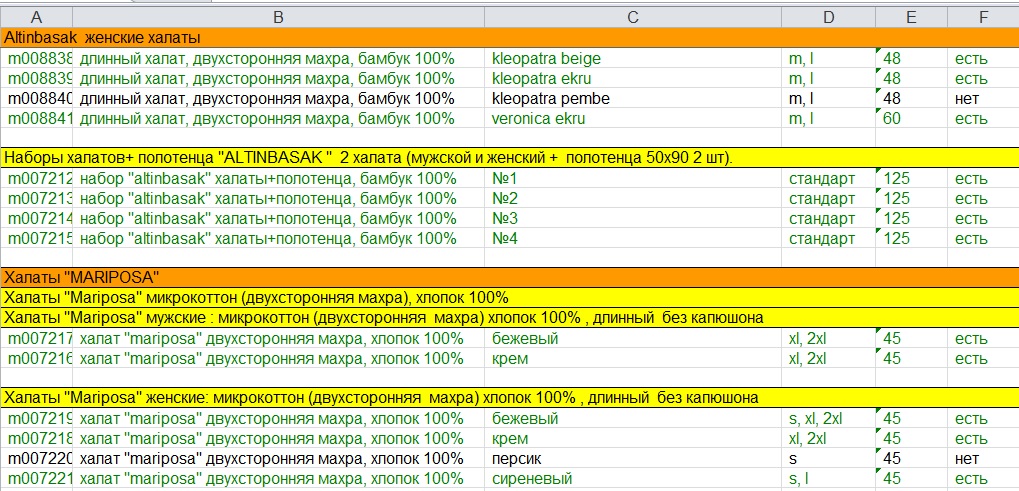
Task: Select column C header
Action: point(633,18)
